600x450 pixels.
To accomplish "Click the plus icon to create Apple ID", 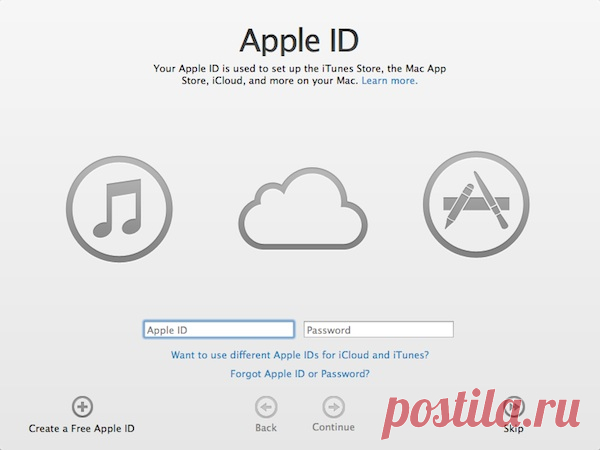I will [82, 406].
